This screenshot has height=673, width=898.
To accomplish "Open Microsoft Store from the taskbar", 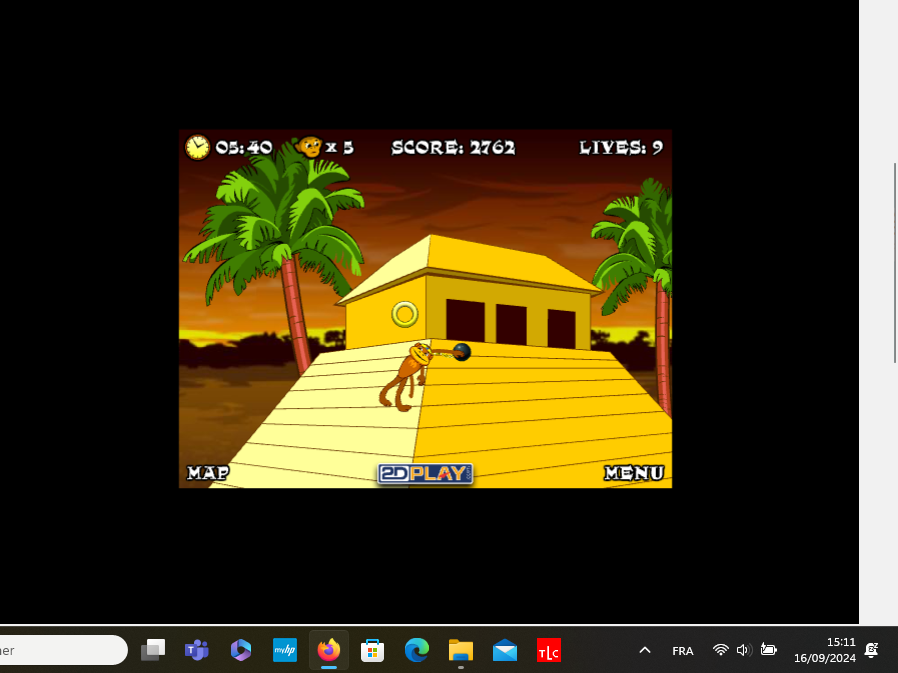I will coord(372,650).
